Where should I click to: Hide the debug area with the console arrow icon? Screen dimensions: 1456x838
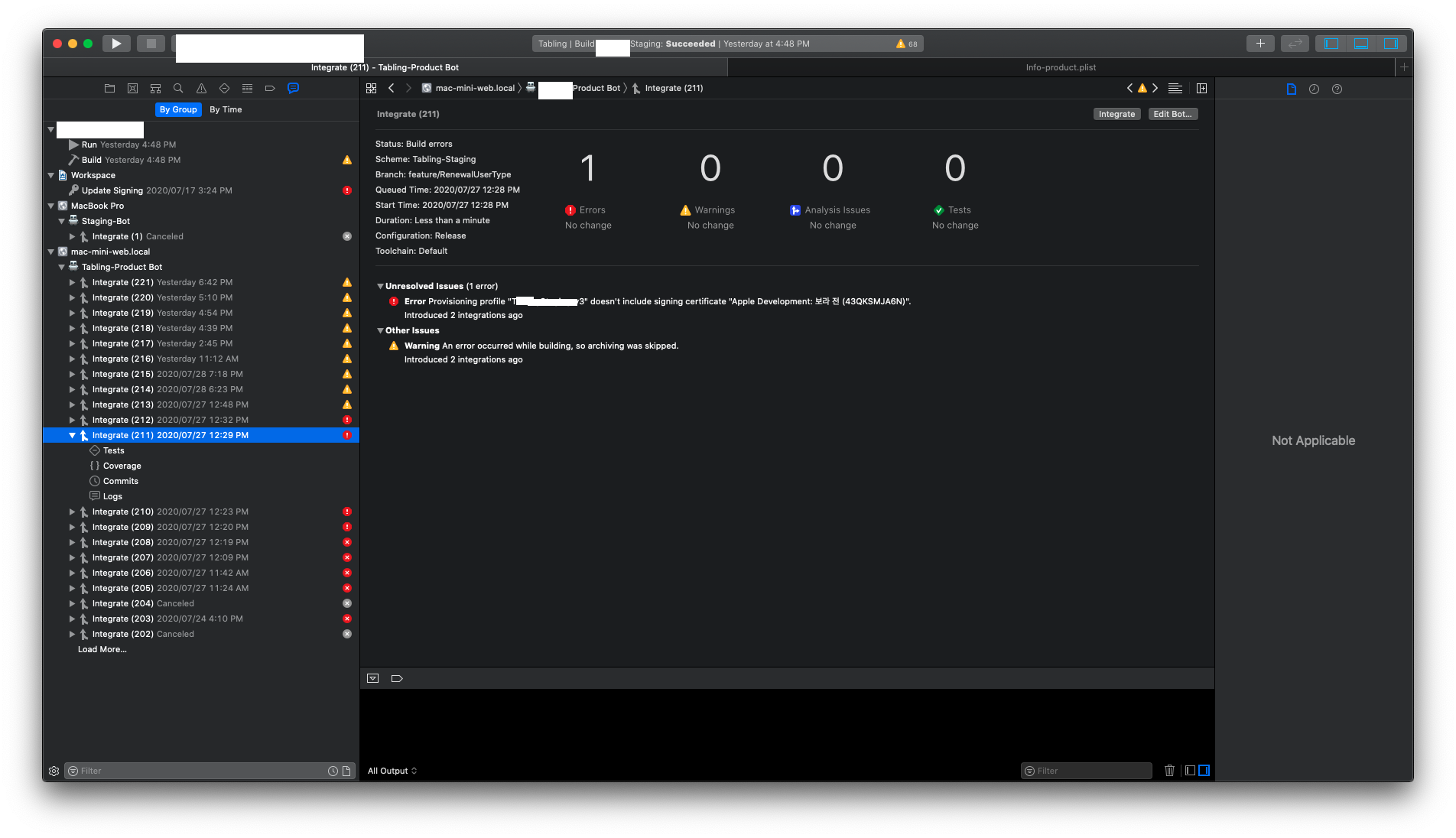point(373,678)
